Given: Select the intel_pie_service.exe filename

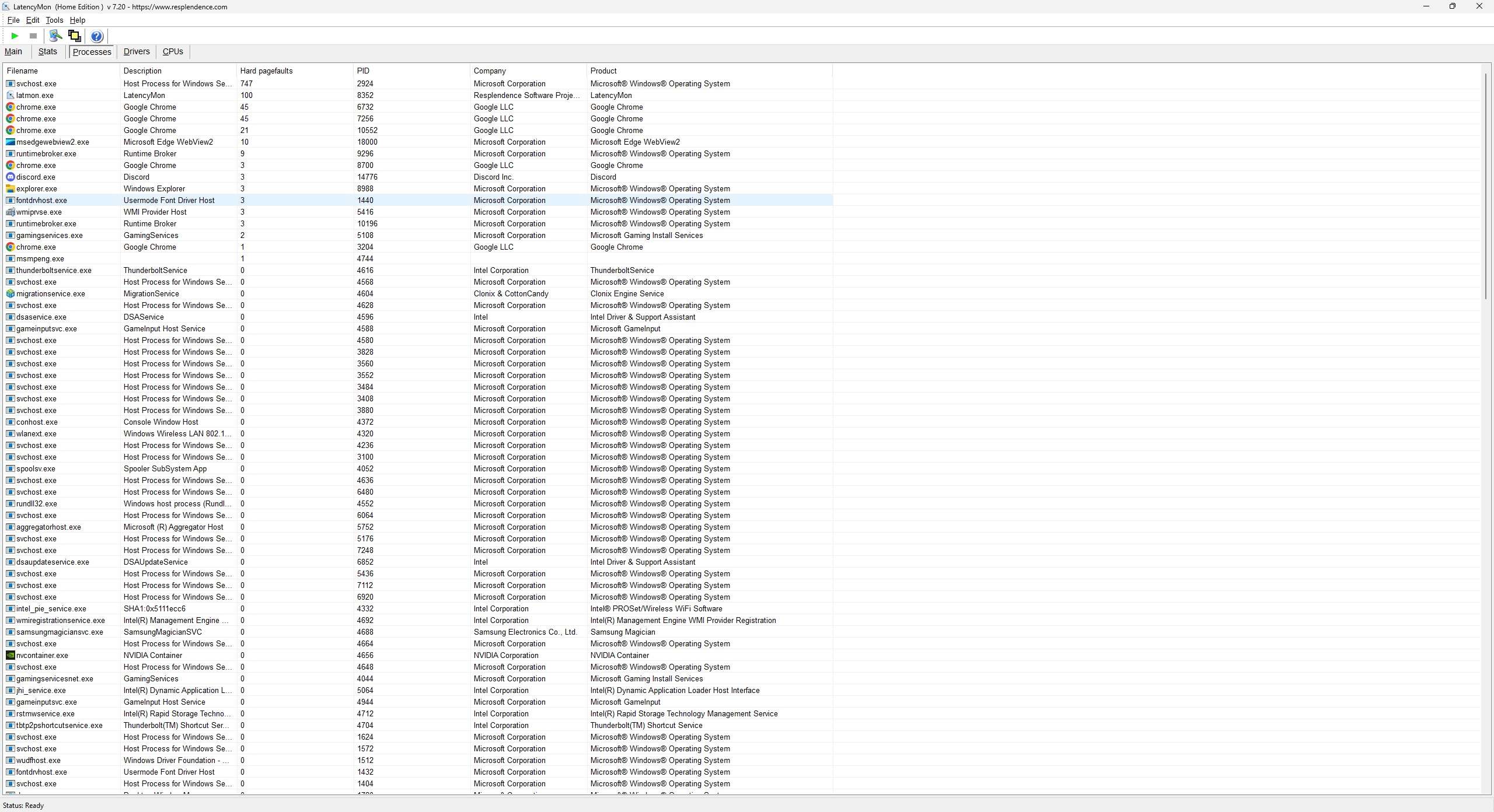Looking at the screenshot, I should tap(51, 608).
